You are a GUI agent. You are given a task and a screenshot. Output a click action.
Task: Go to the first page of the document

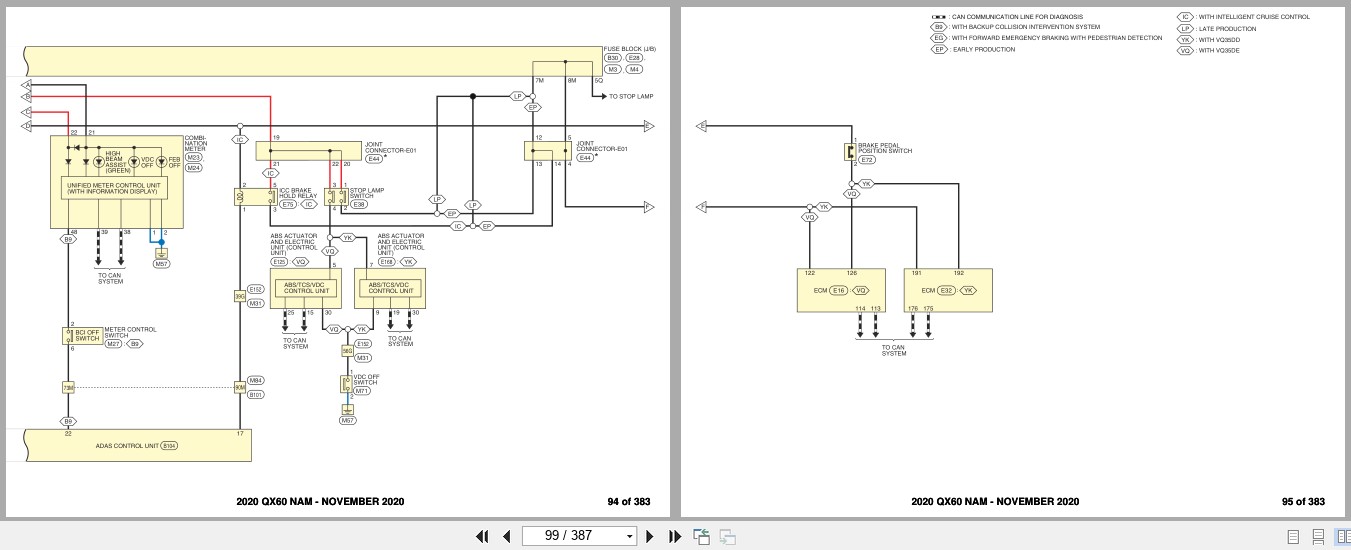[x=482, y=536]
